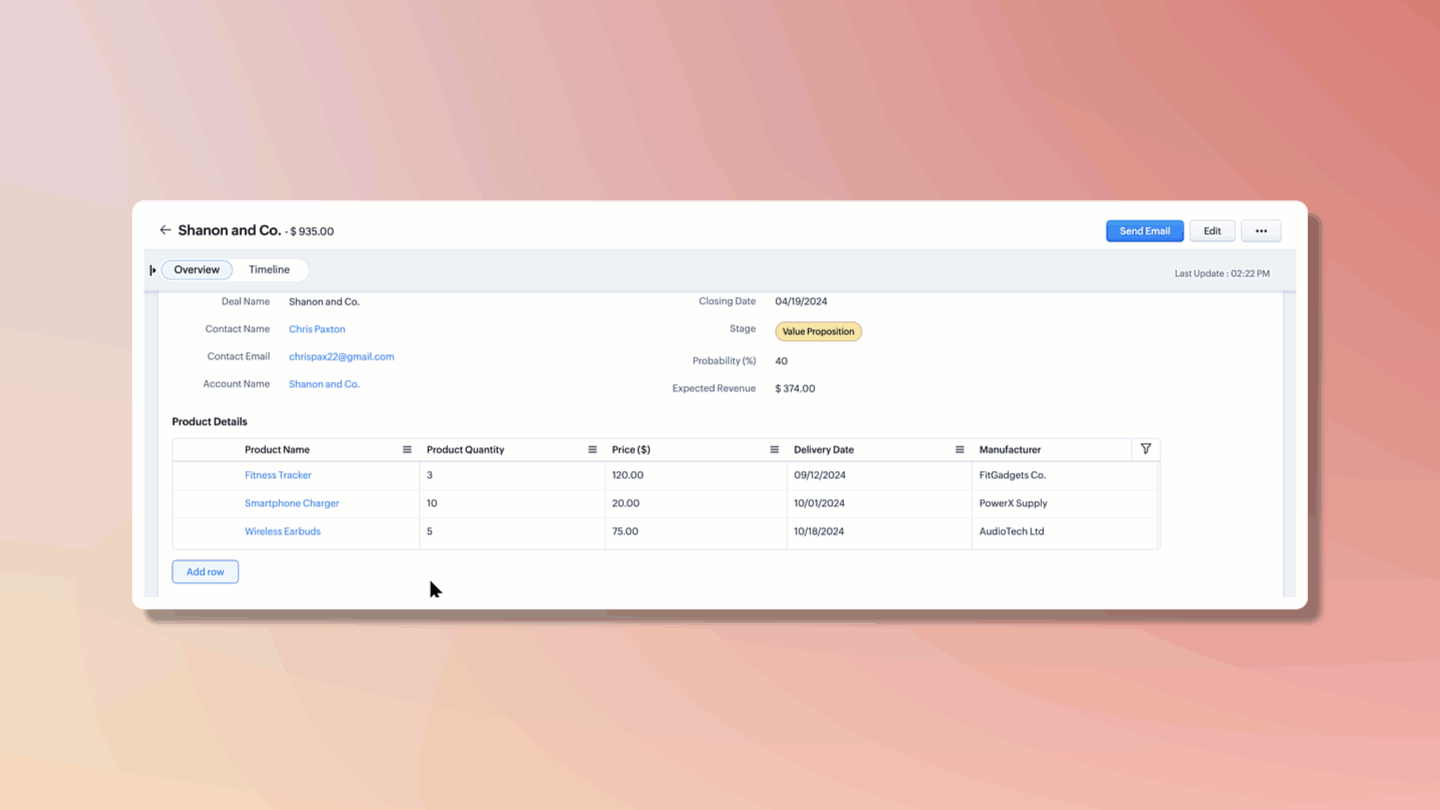The width and height of the screenshot is (1440, 810).
Task: Collapse the left sidebar panel toggle icon
Action: 152,270
